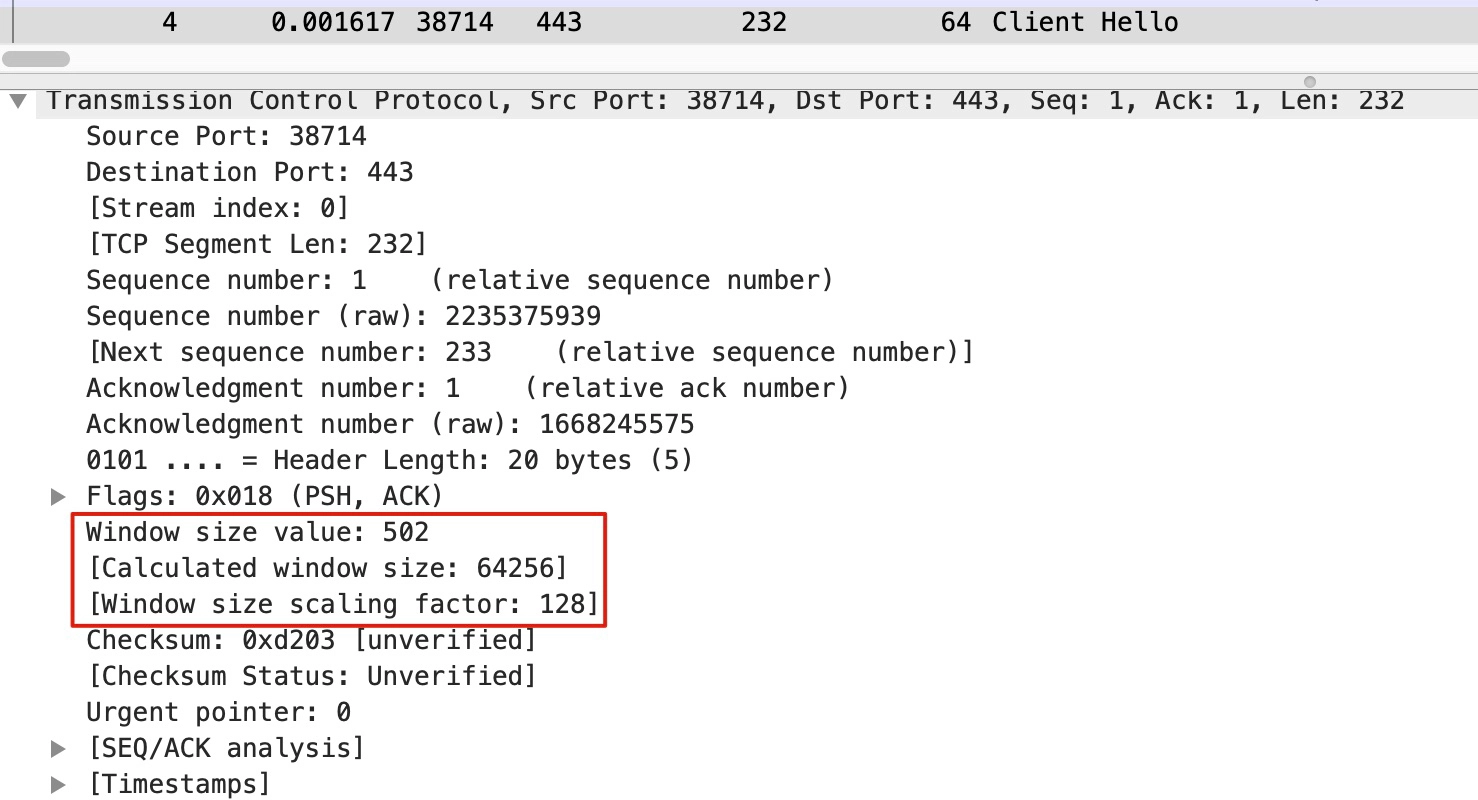The height and width of the screenshot is (800, 1478).
Task: Select the Urgent pointer: 0 line
Action: click(219, 712)
